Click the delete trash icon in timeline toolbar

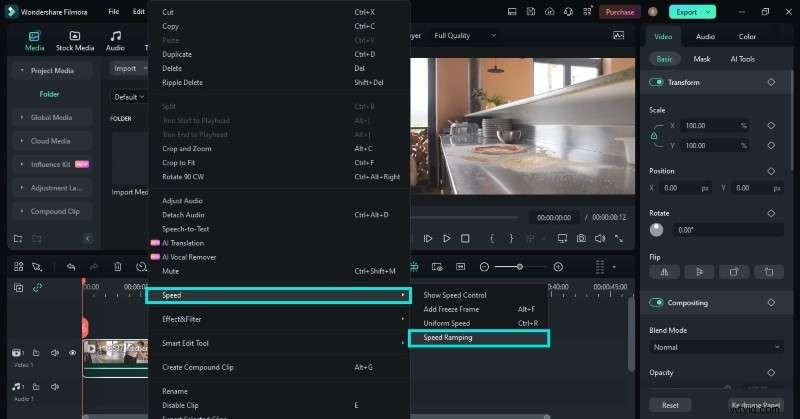click(x=117, y=267)
